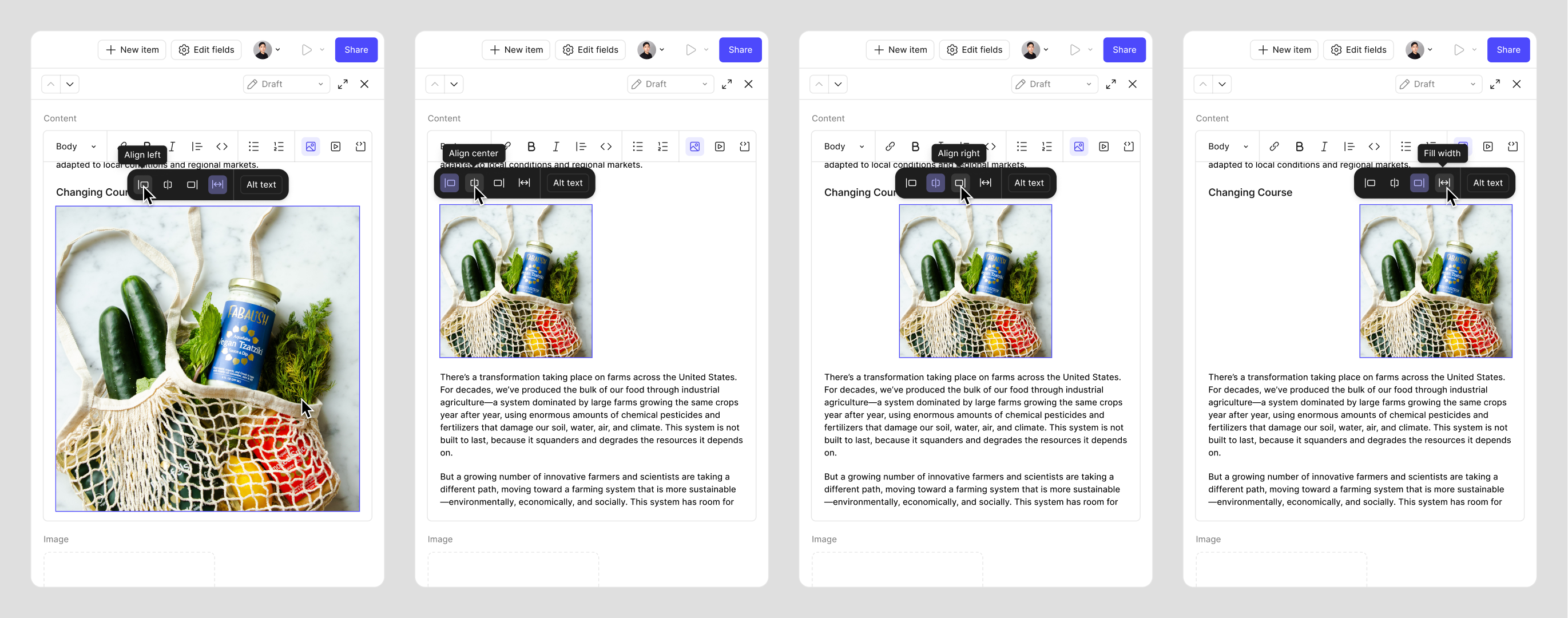Expand play options arrow in the Align center tooltip panel

pyautogui.click(x=706, y=50)
